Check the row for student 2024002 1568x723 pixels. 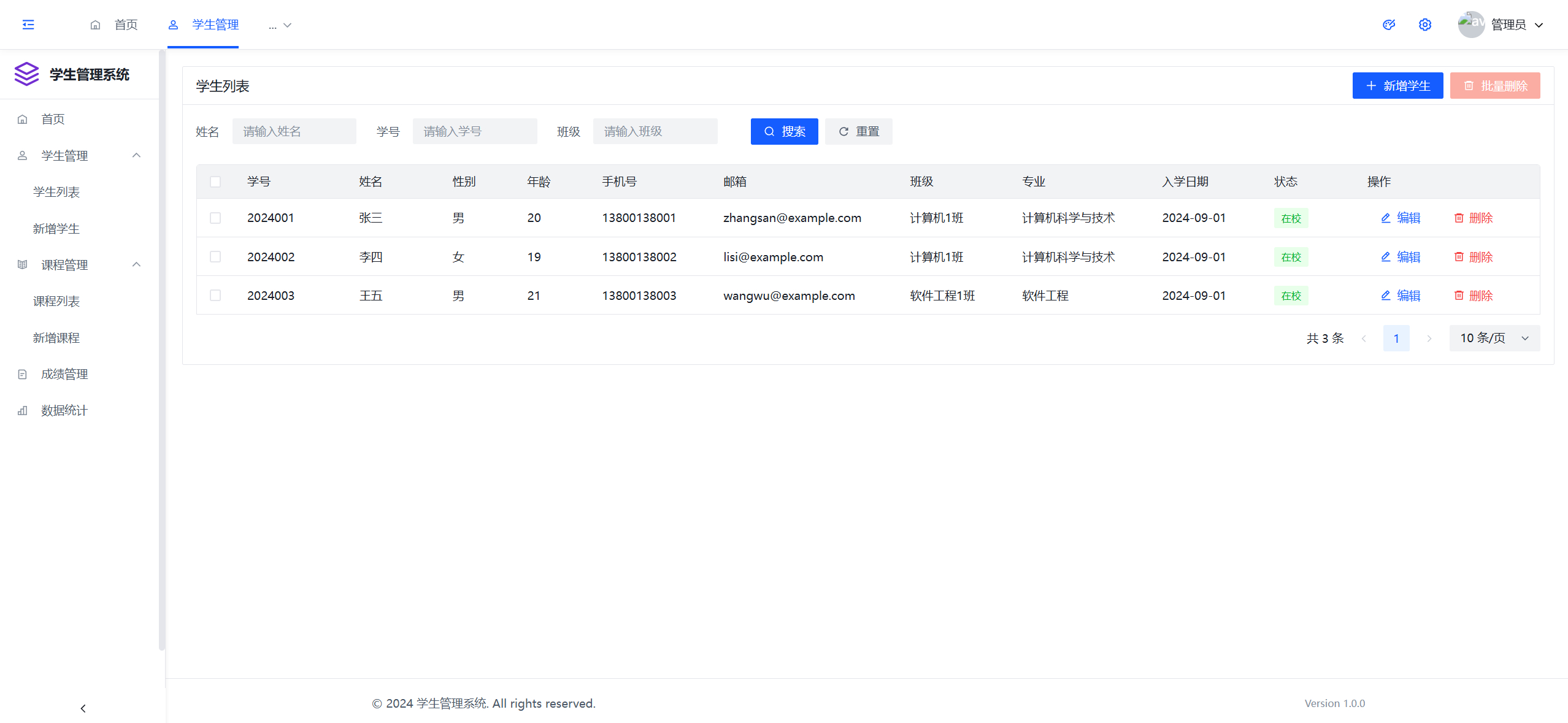215,257
